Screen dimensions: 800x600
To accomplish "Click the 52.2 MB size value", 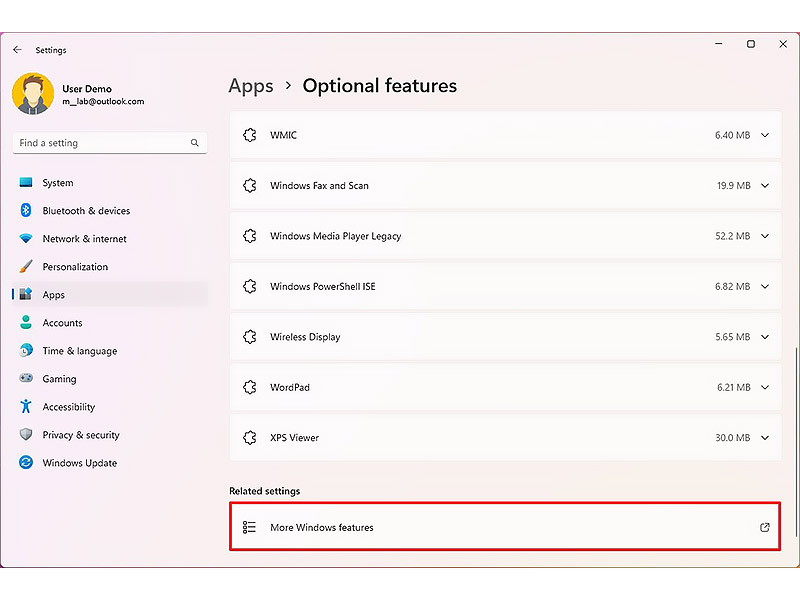I will coord(733,236).
